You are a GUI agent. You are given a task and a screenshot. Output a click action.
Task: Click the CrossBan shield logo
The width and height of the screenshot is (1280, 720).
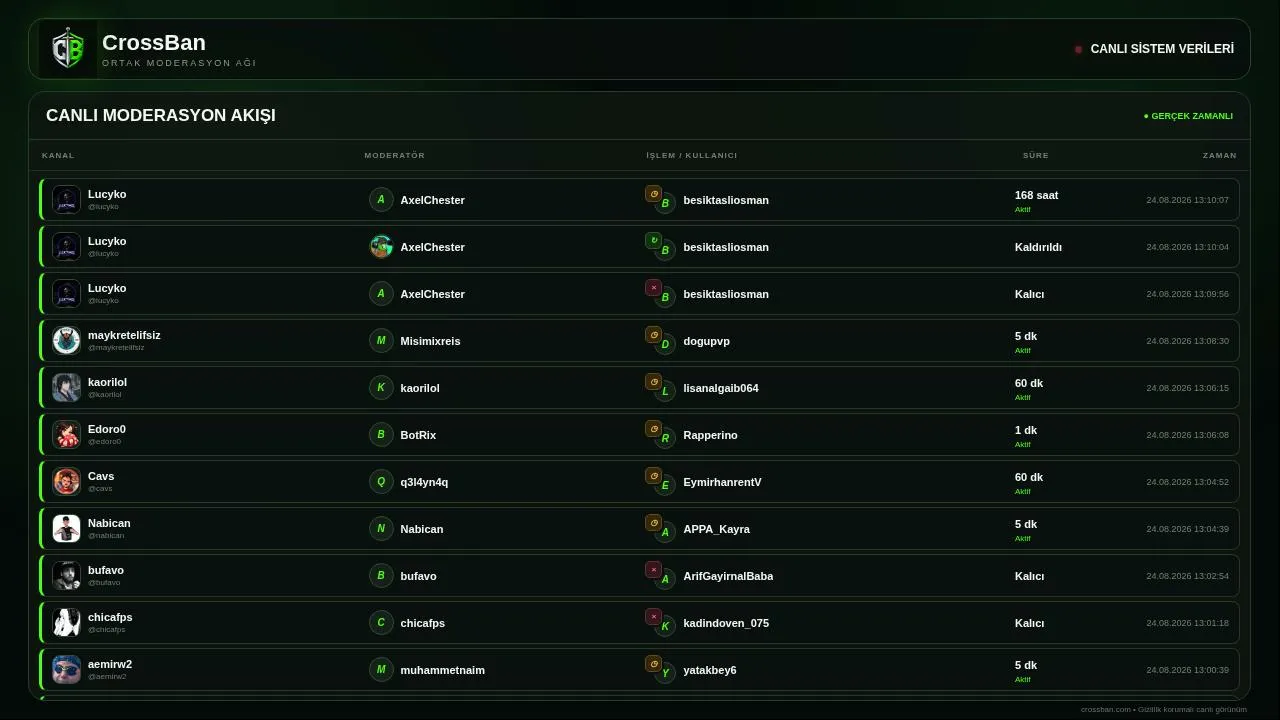(x=68, y=49)
